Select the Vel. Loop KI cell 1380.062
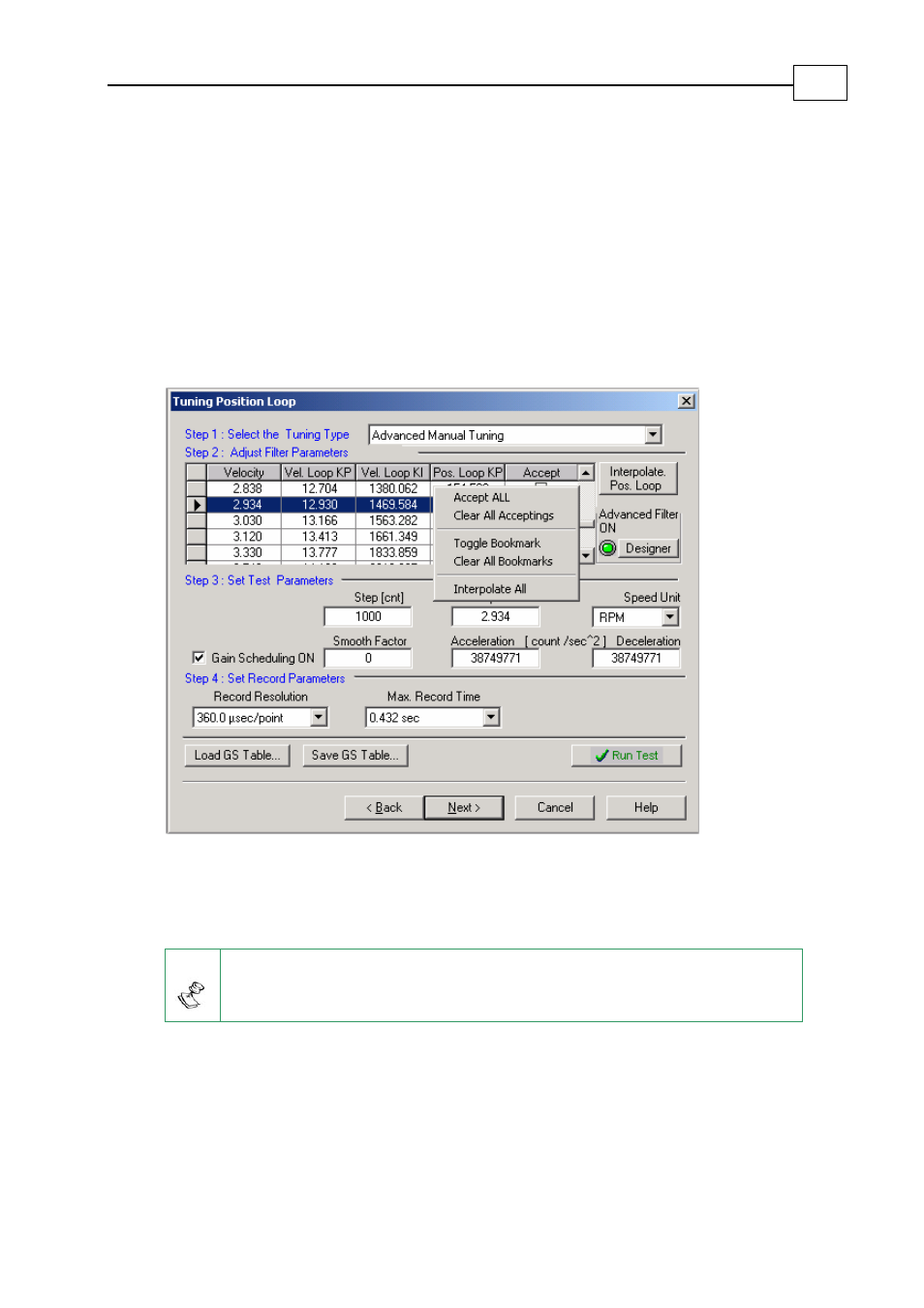Image resolution: width=924 pixels, height=1308 pixels. (393, 488)
